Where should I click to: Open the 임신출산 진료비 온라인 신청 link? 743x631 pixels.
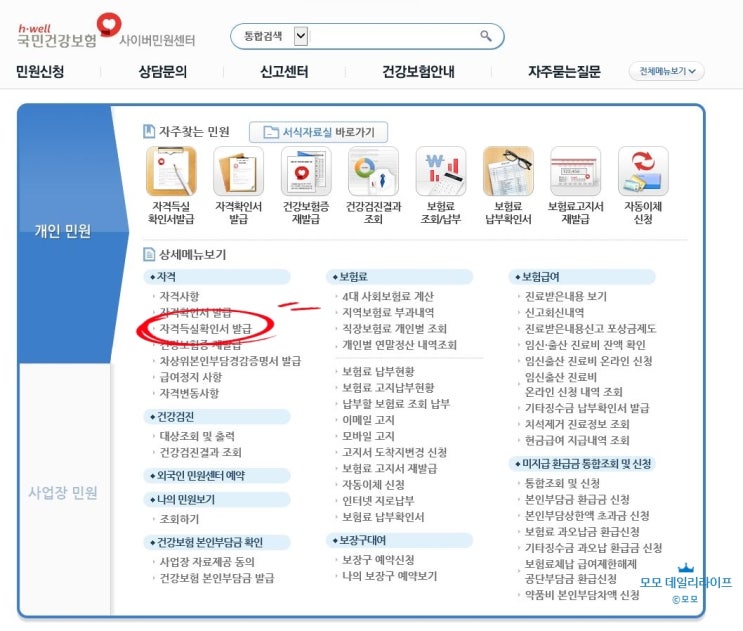[589, 361]
